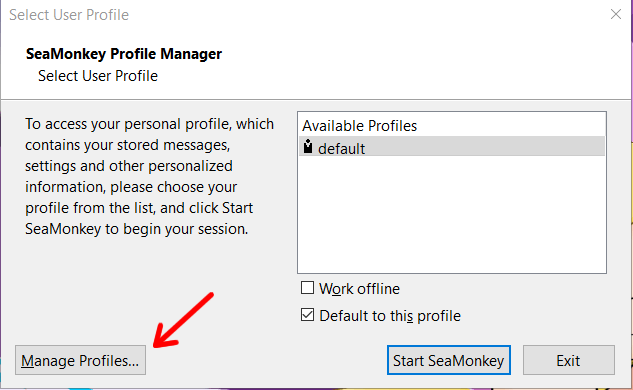Viewport: 633px width, 390px height.
Task: Launch with the Start SeaMonkey button
Action: click(449, 360)
